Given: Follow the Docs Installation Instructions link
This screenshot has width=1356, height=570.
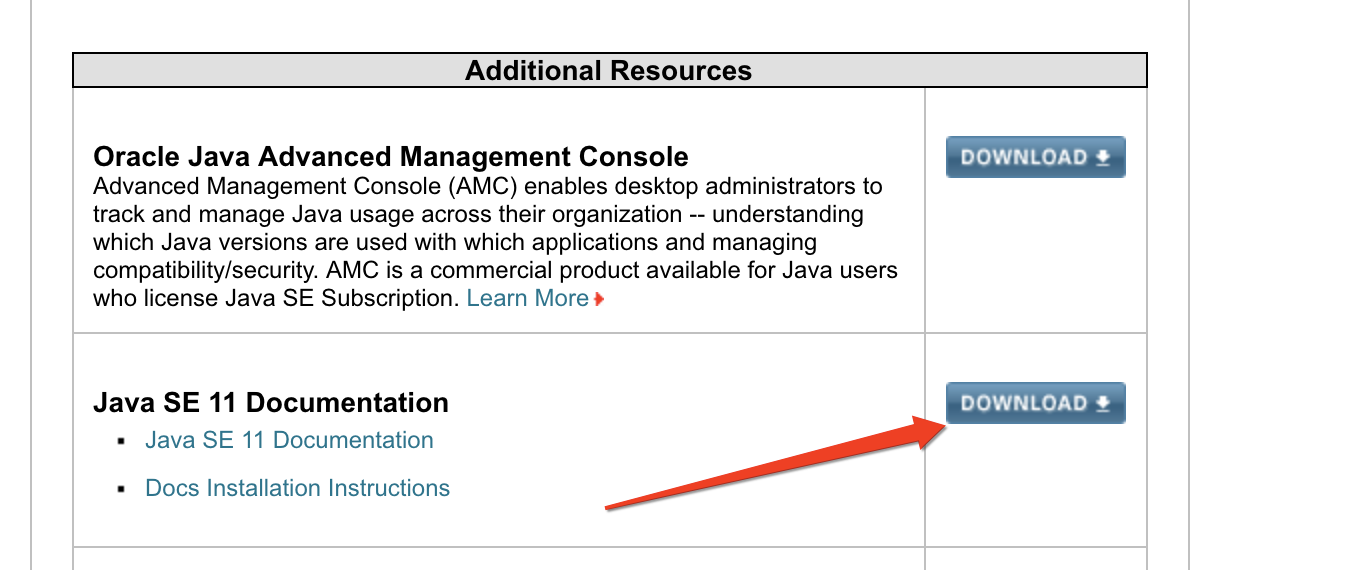Looking at the screenshot, I should click(x=297, y=488).
